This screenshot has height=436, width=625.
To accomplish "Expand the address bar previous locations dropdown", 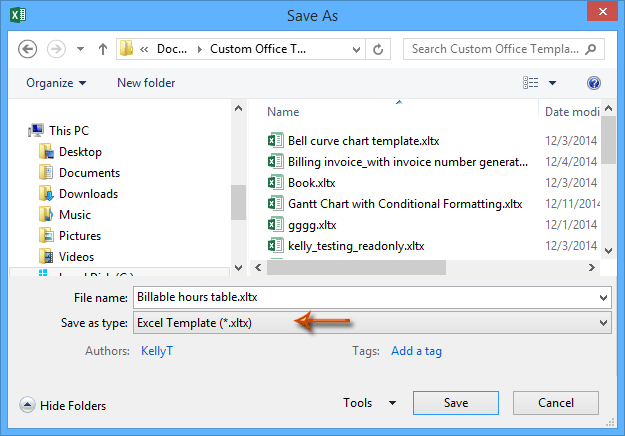I will pyautogui.click(x=356, y=49).
